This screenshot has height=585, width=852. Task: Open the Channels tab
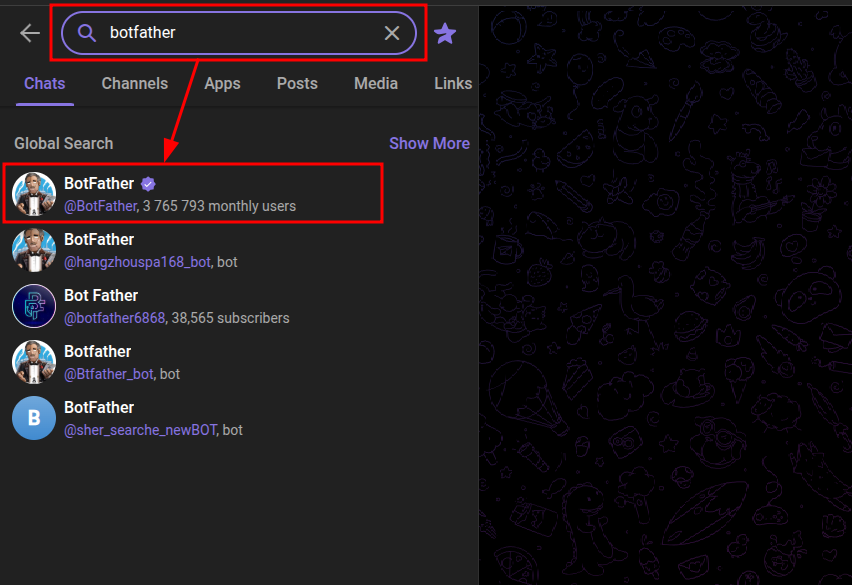click(x=135, y=84)
